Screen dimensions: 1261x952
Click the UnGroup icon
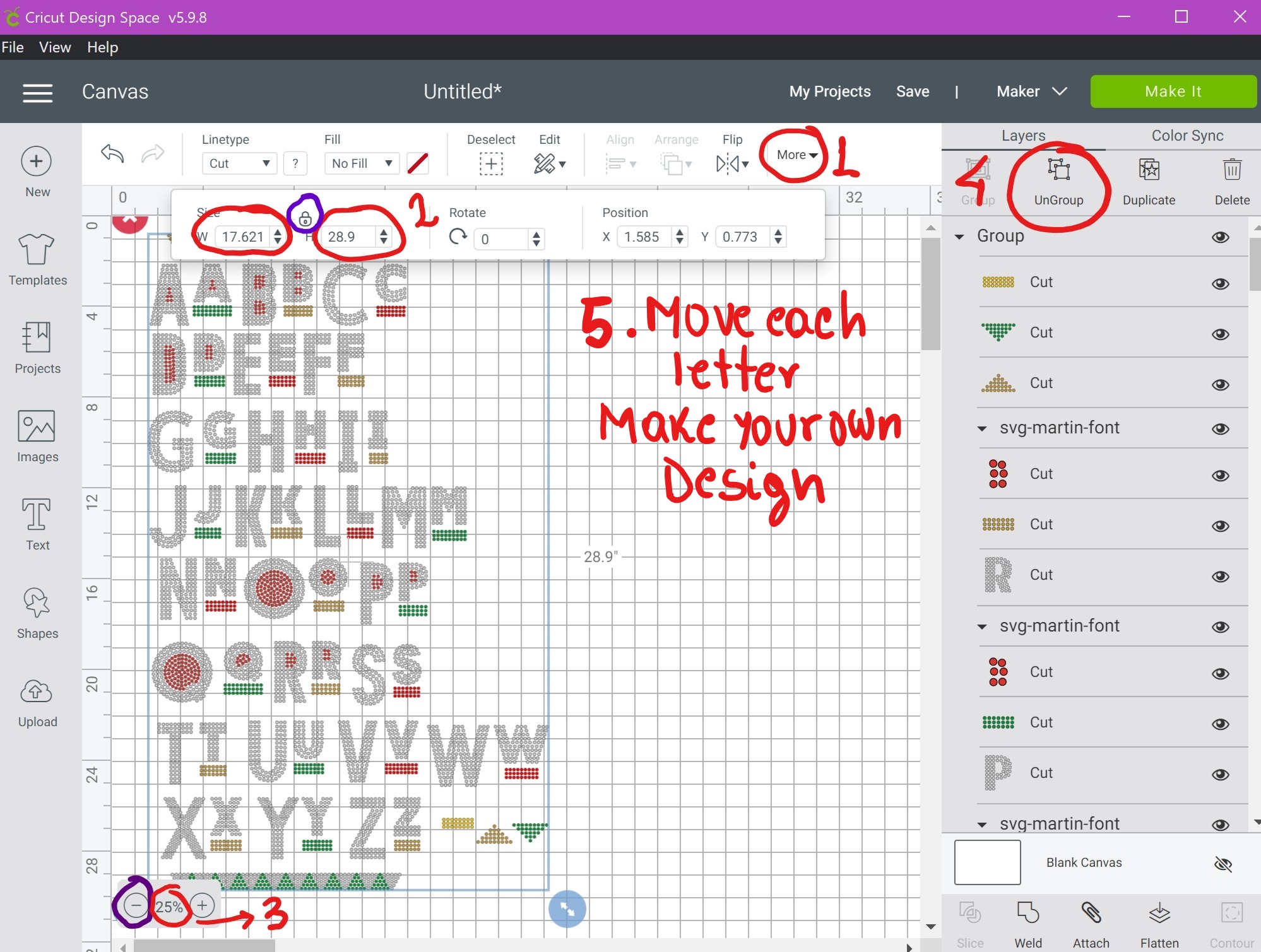point(1058,170)
